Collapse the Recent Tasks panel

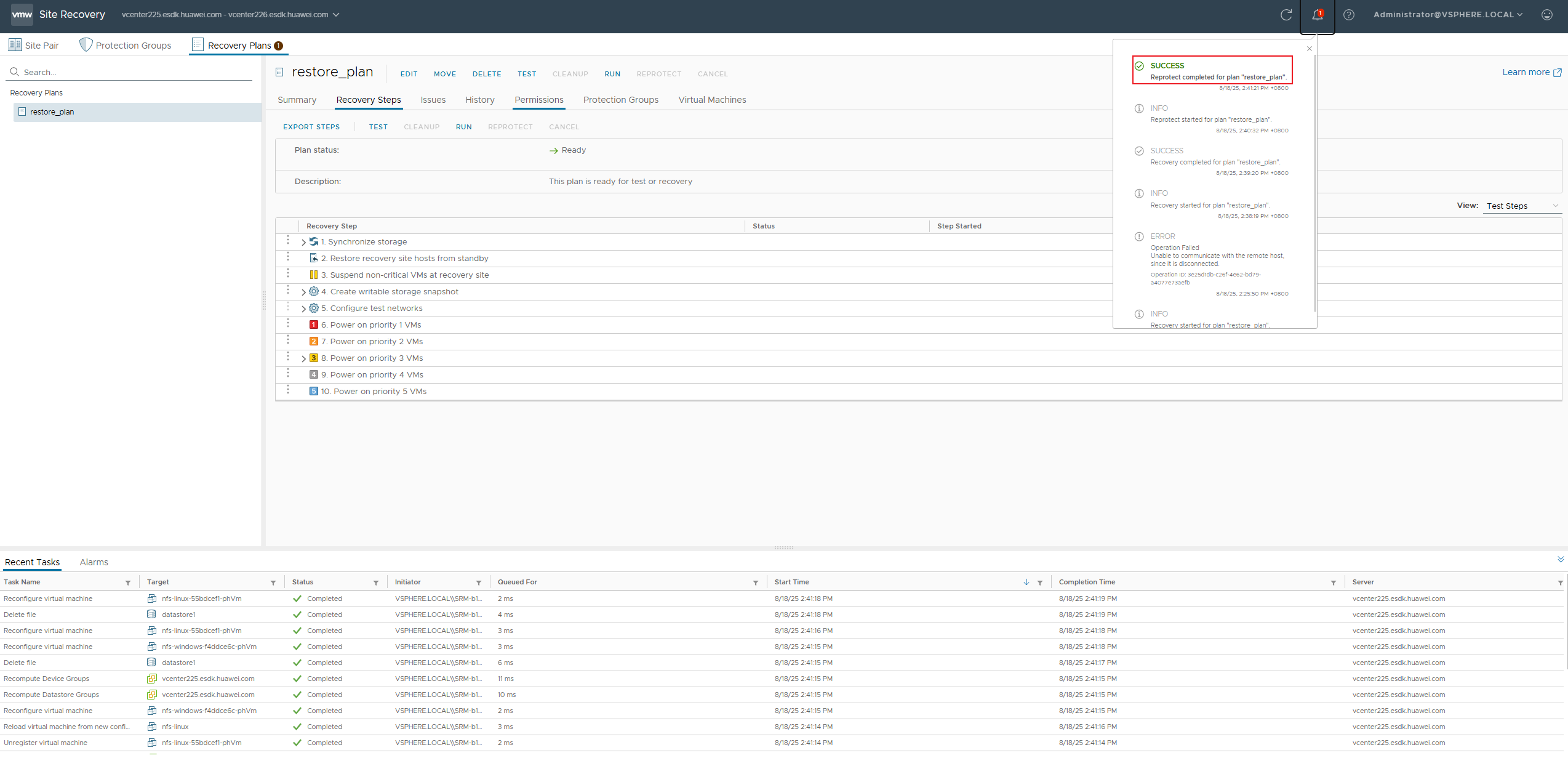pos(1561,560)
